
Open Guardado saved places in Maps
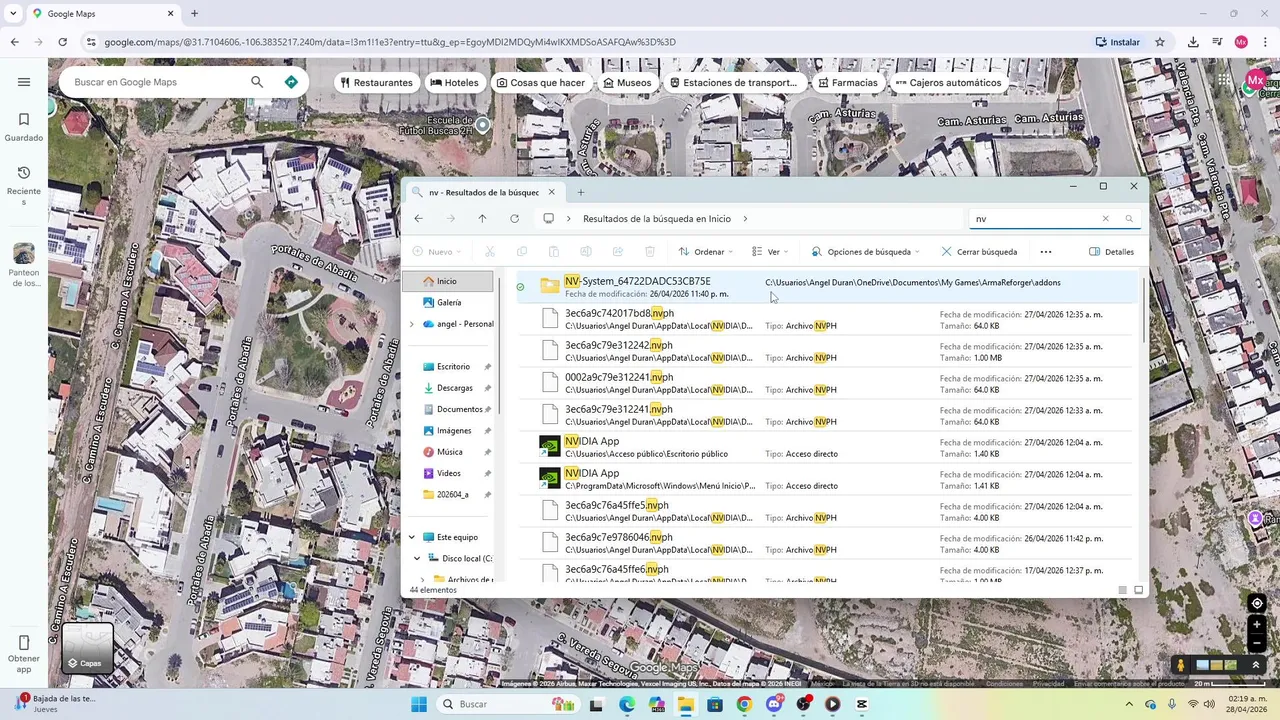[24, 127]
